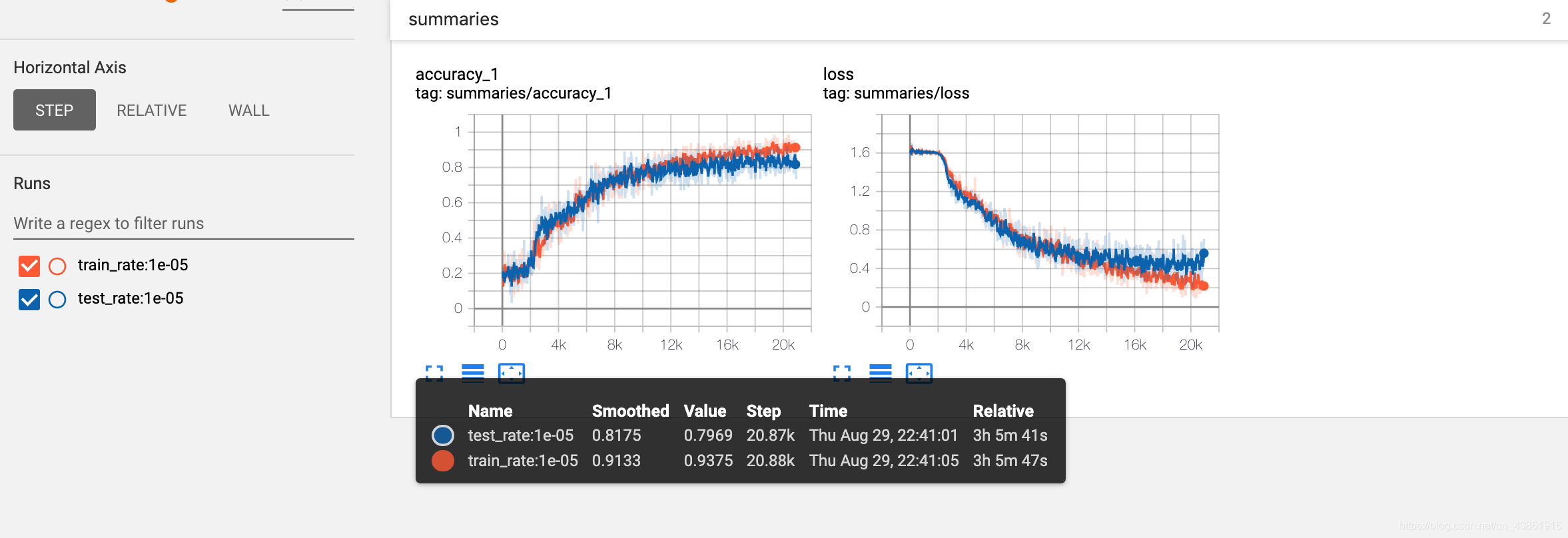Click the Value 0.9375 in tooltip
Screen dimensions: 1568x538
(x=708, y=461)
